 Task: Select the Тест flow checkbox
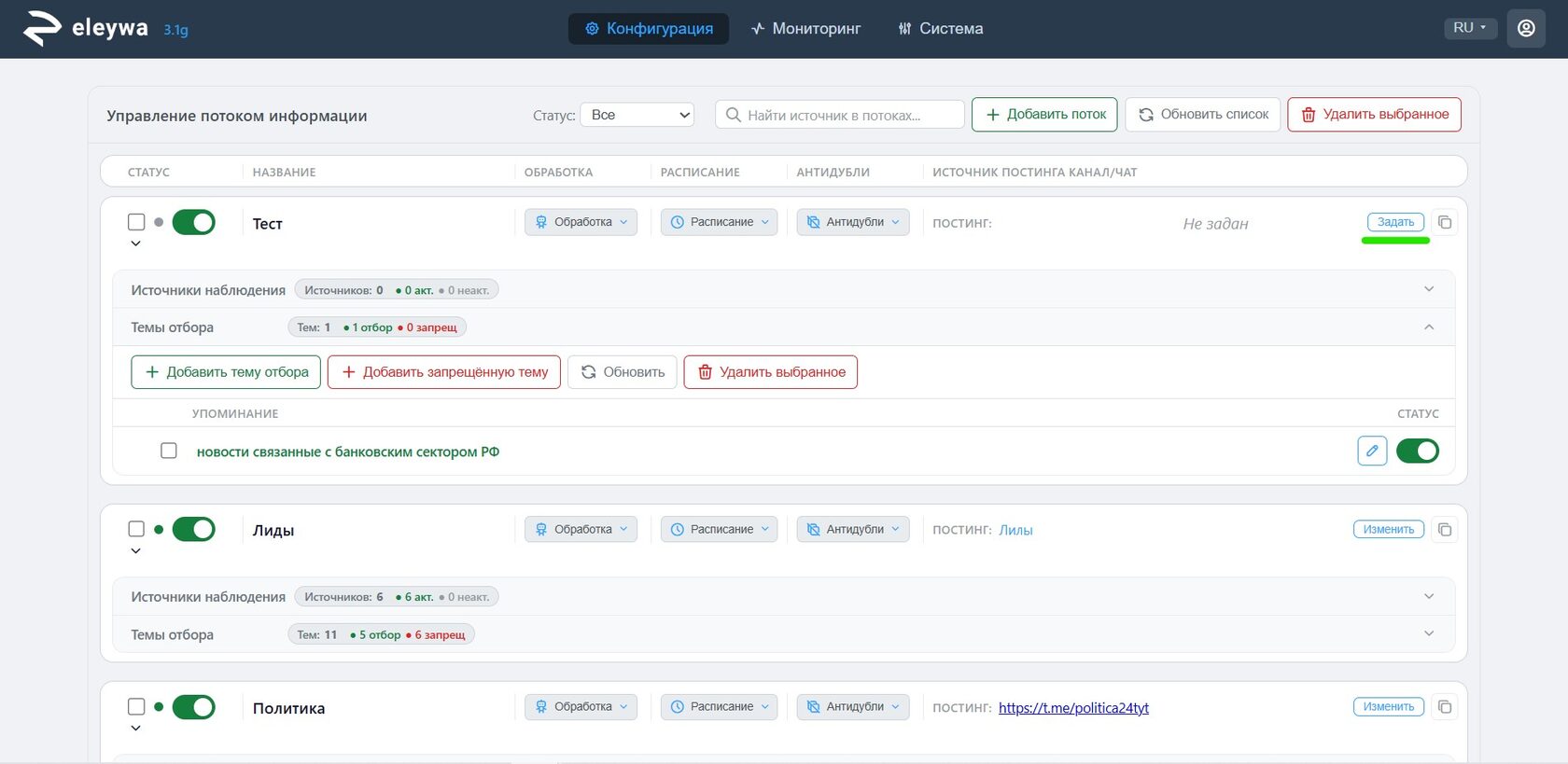point(136,222)
